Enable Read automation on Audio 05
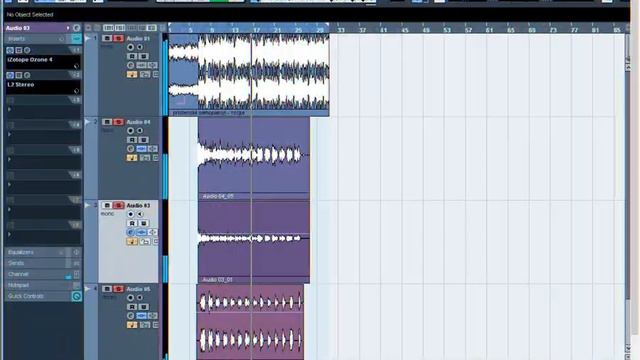 click(132, 307)
